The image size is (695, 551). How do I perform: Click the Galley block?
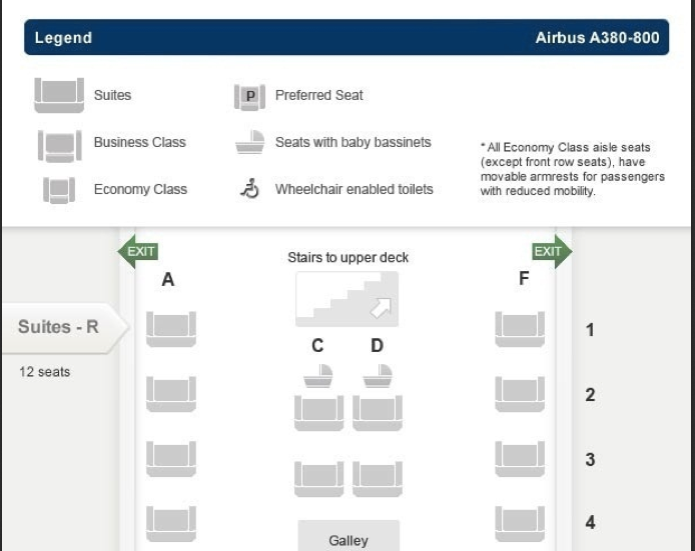(x=348, y=535)
